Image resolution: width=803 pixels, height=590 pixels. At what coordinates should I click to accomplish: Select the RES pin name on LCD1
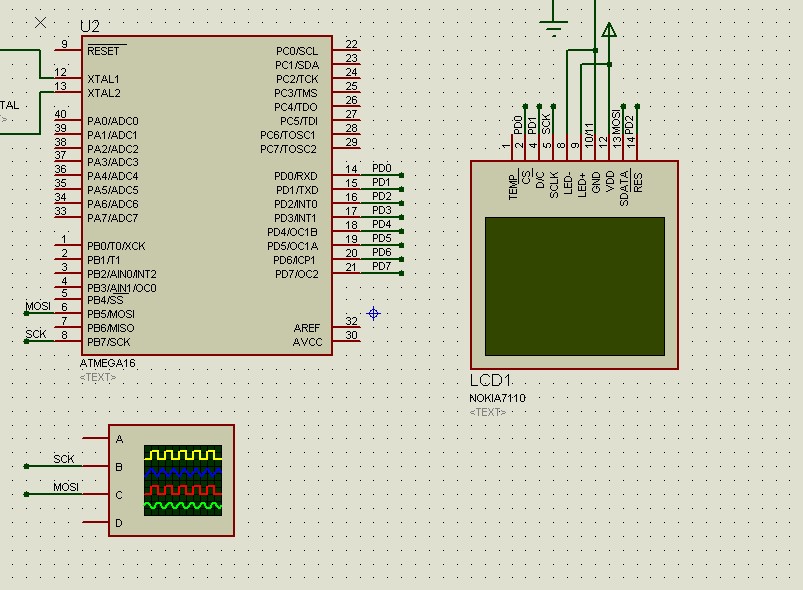(638, 182)
